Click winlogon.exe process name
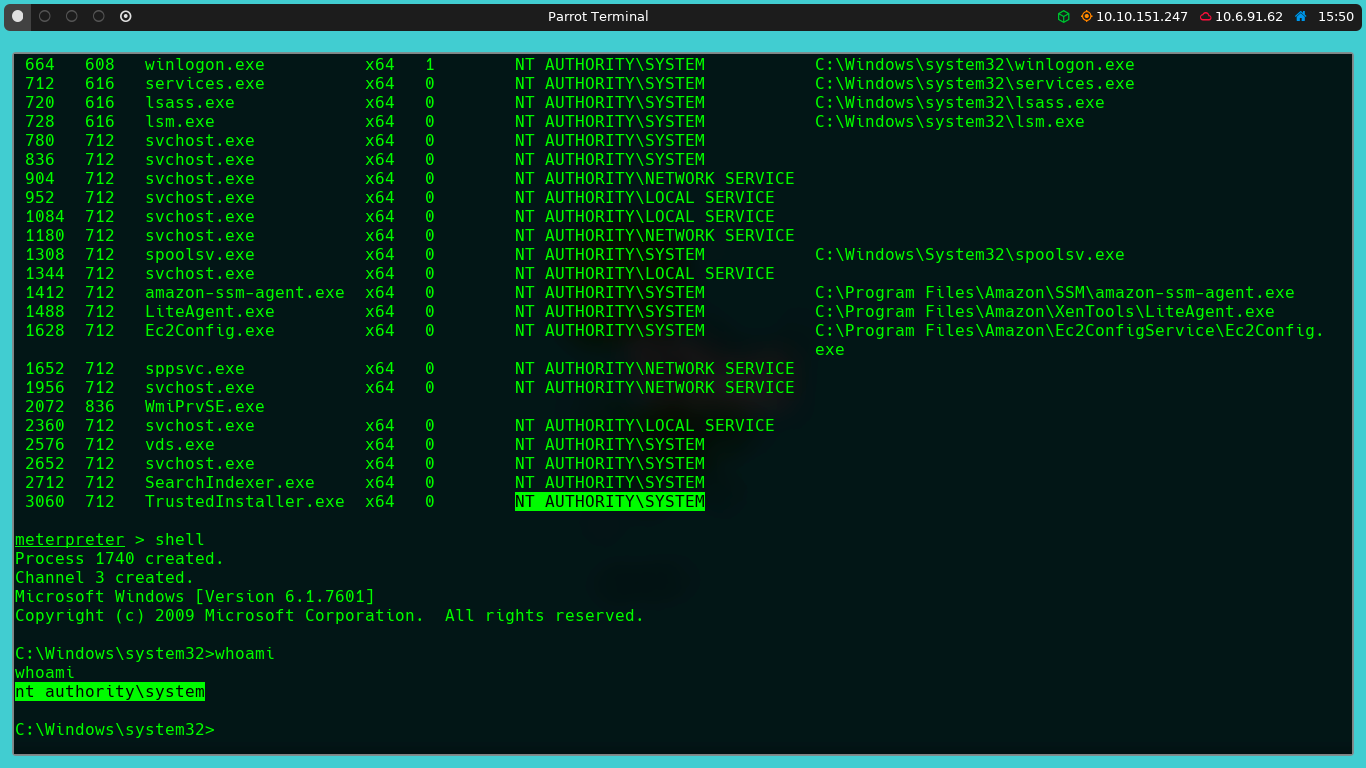 pyautogui.click(x=205, y=65)
